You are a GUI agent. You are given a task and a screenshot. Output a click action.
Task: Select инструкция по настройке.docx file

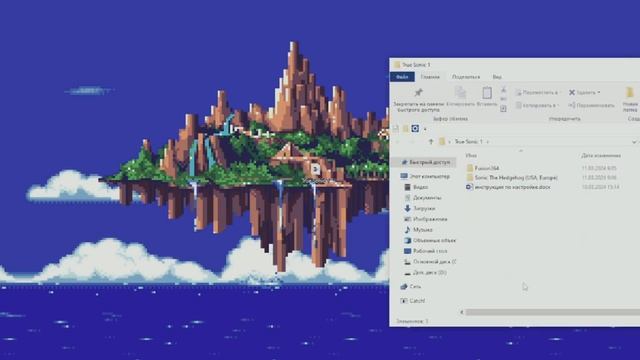508,187
